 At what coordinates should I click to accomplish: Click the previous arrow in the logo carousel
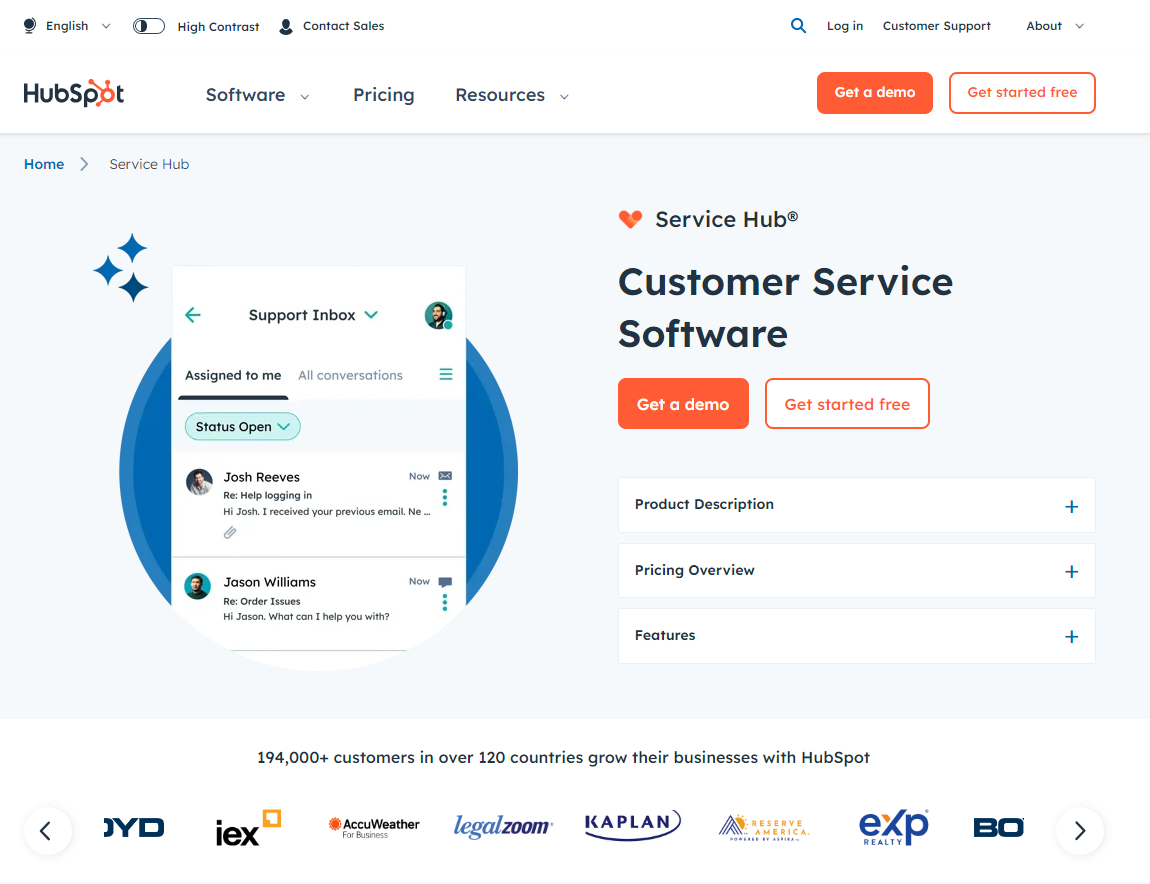(47, 830)
